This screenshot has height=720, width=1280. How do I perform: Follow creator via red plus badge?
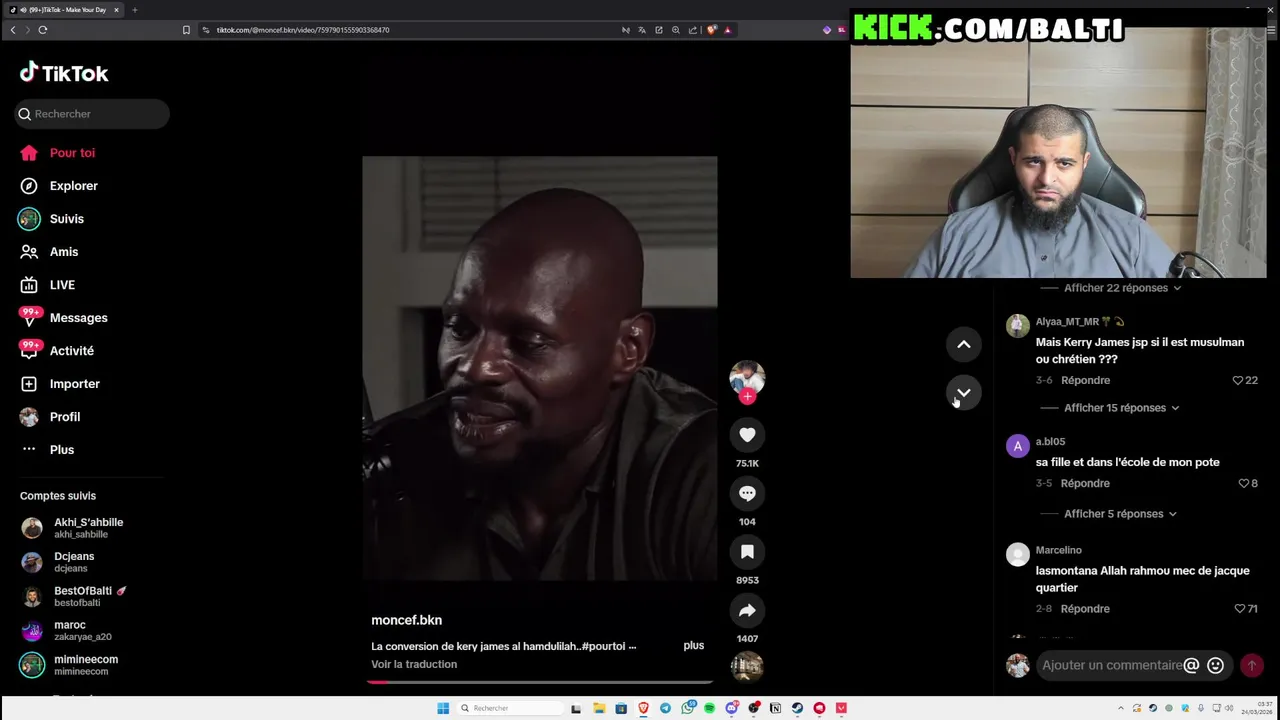tap(747, 397)
